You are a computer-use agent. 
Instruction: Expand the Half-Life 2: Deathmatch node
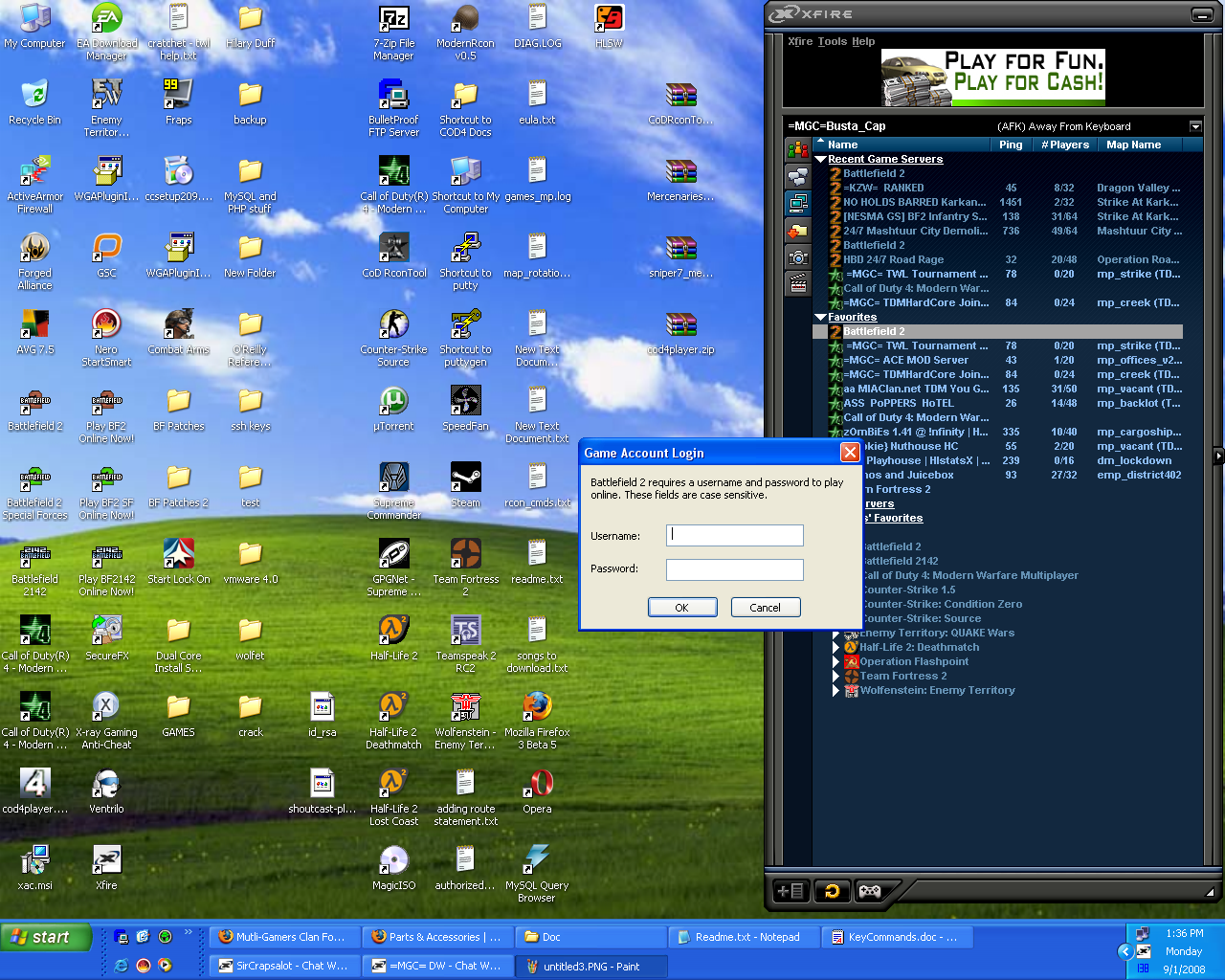(835, 647)
